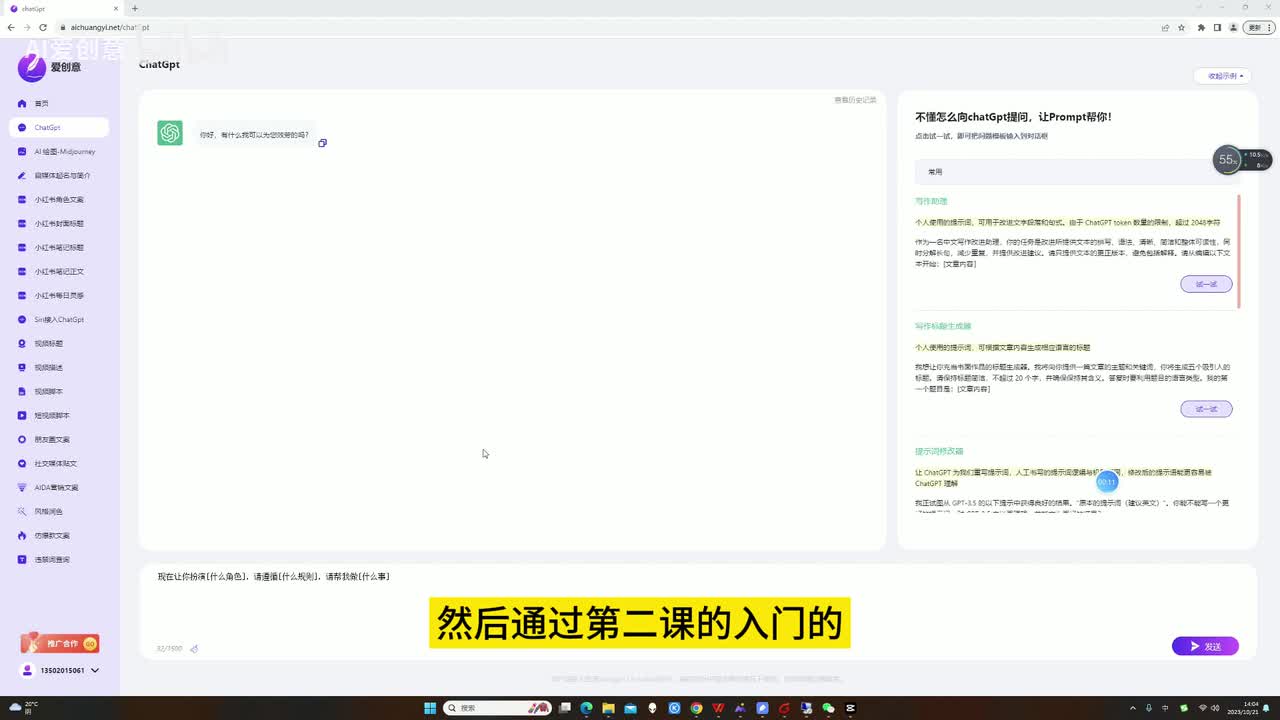
Task: Expand the account menu next to 13502015061
Action: pos(95,671)
